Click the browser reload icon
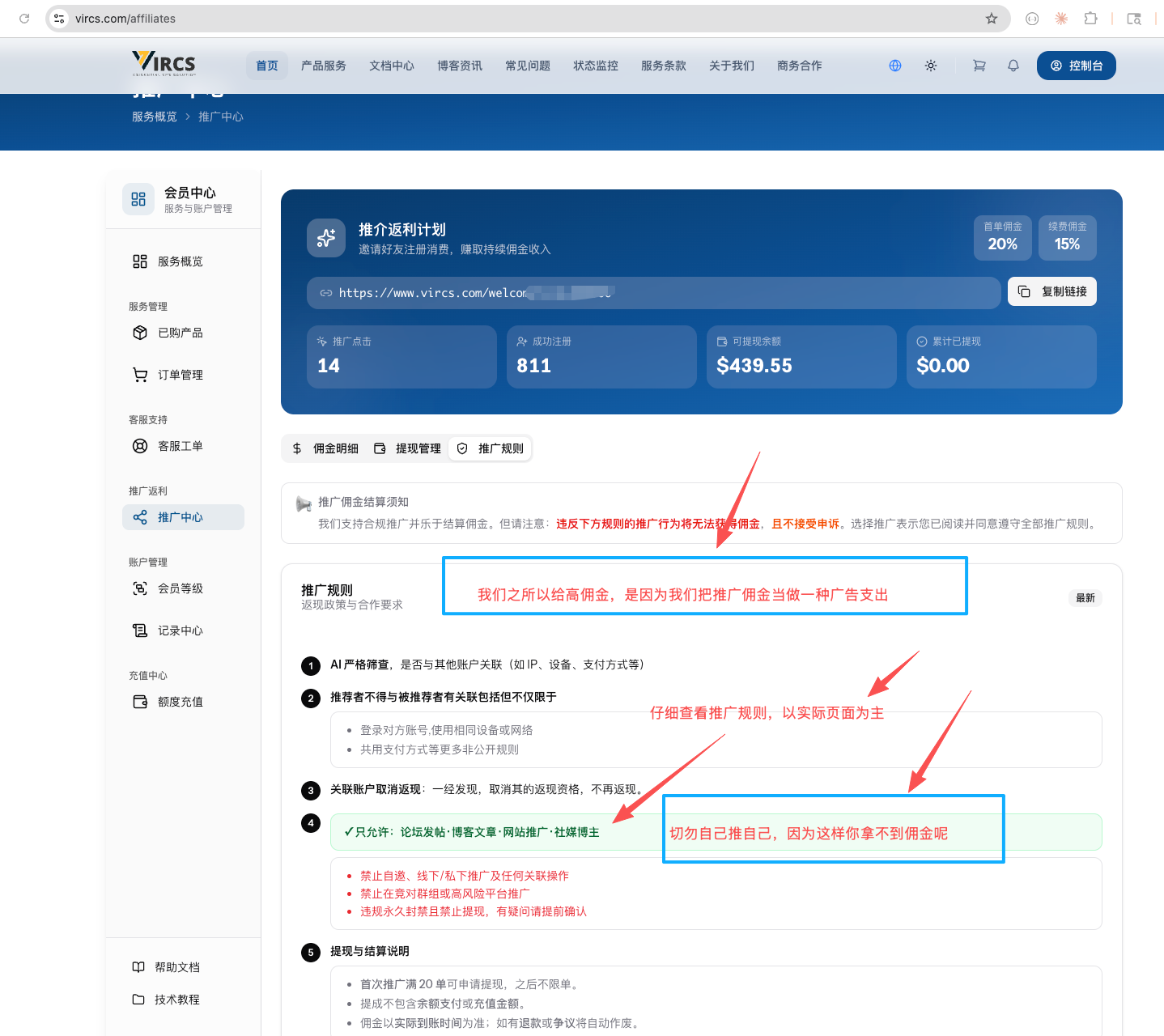1164x1036 pixels. [24, 19]
